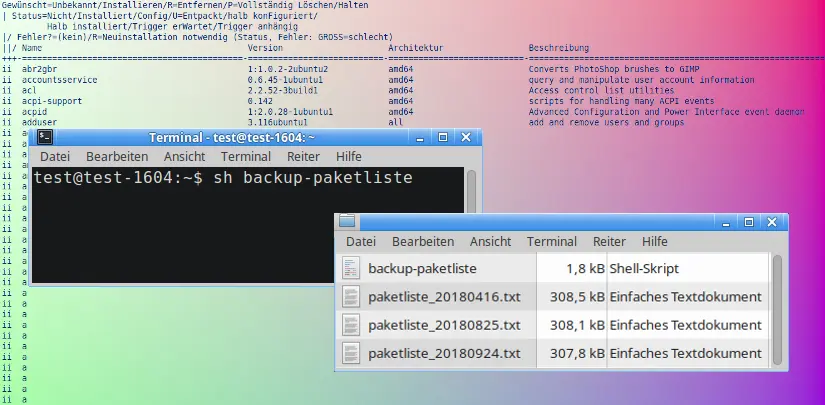Open the Datei menu in the terminal window
Viewport: 825px width, 405px height.
click(x=55, y=157)
